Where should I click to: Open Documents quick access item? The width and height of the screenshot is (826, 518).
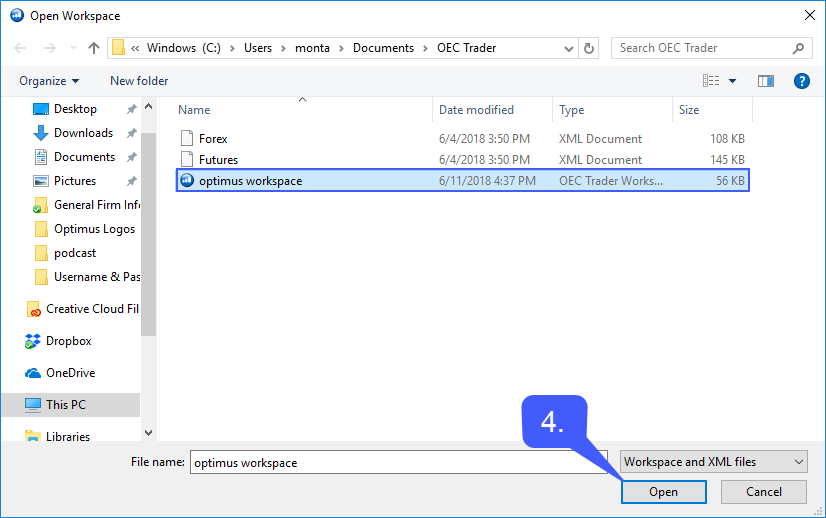(84, 157)
